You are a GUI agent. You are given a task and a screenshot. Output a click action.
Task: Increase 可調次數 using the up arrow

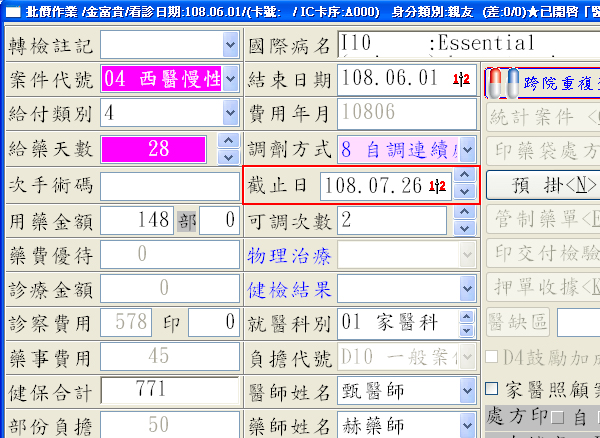(464, 213)
